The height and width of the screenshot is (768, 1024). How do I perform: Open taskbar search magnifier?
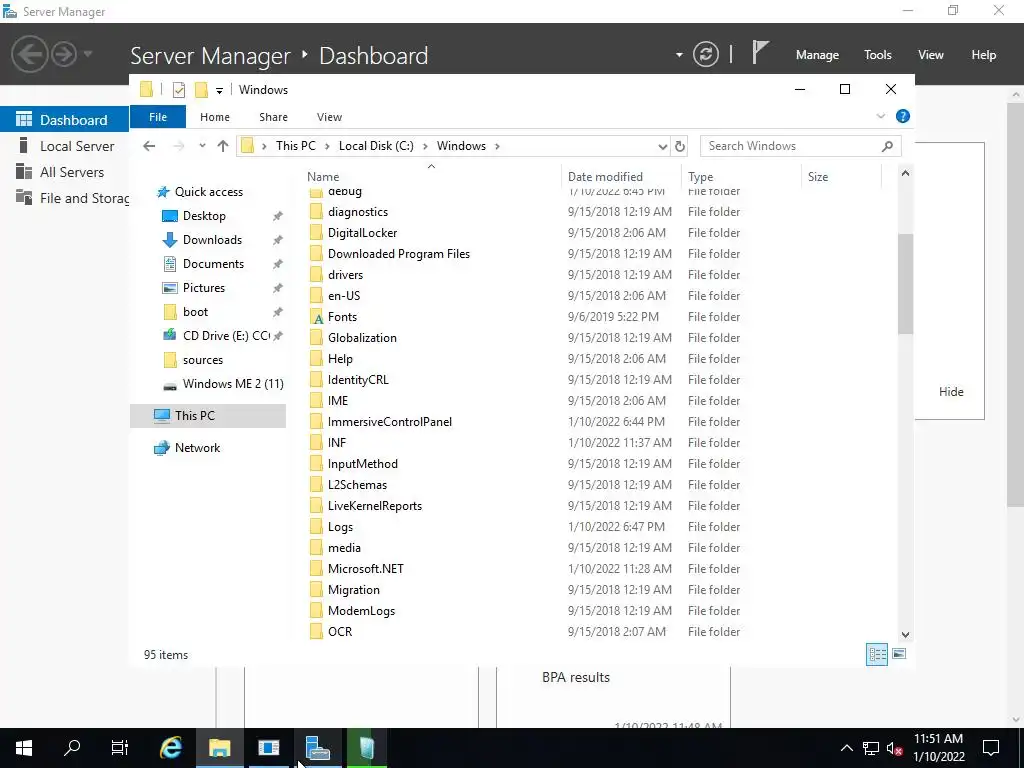72,747
